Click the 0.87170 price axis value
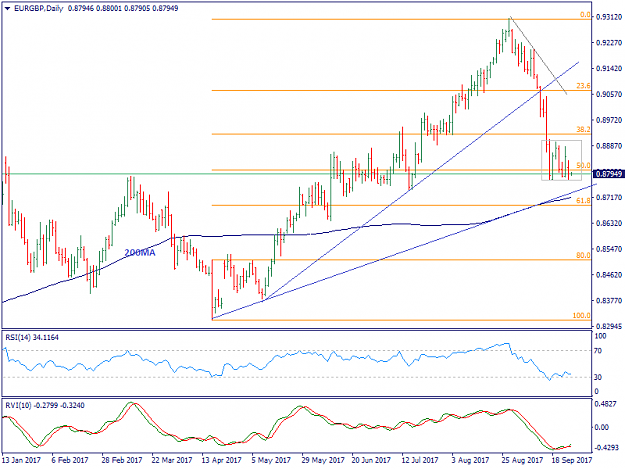The height and width of the screenshot is (469, 625). (x=609, y=198)
